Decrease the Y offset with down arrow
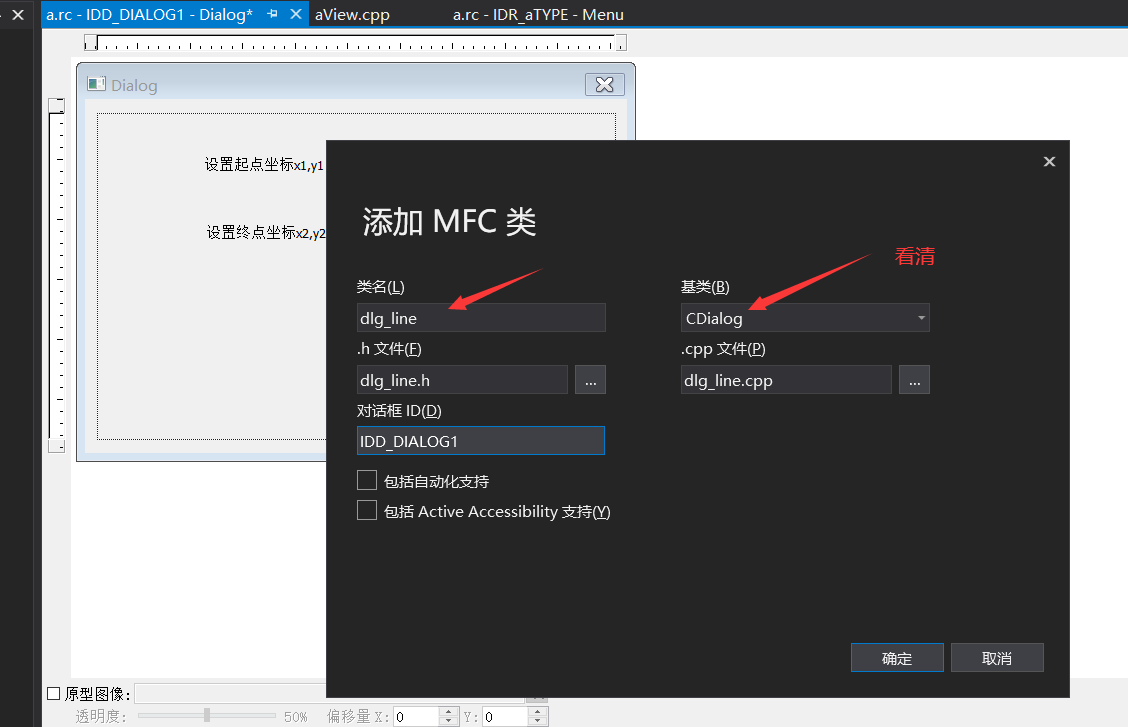Screen dimensions: 1128x727 tap(538, 721)
